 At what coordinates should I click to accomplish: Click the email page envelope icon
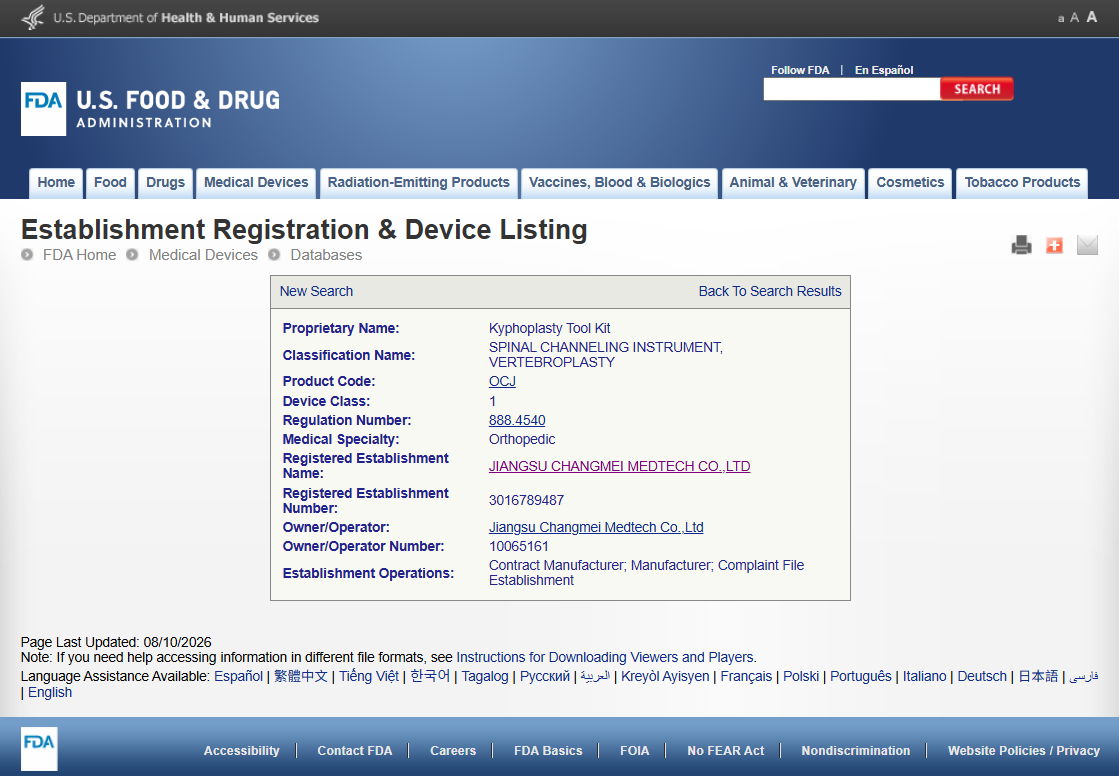(1087, 245)
